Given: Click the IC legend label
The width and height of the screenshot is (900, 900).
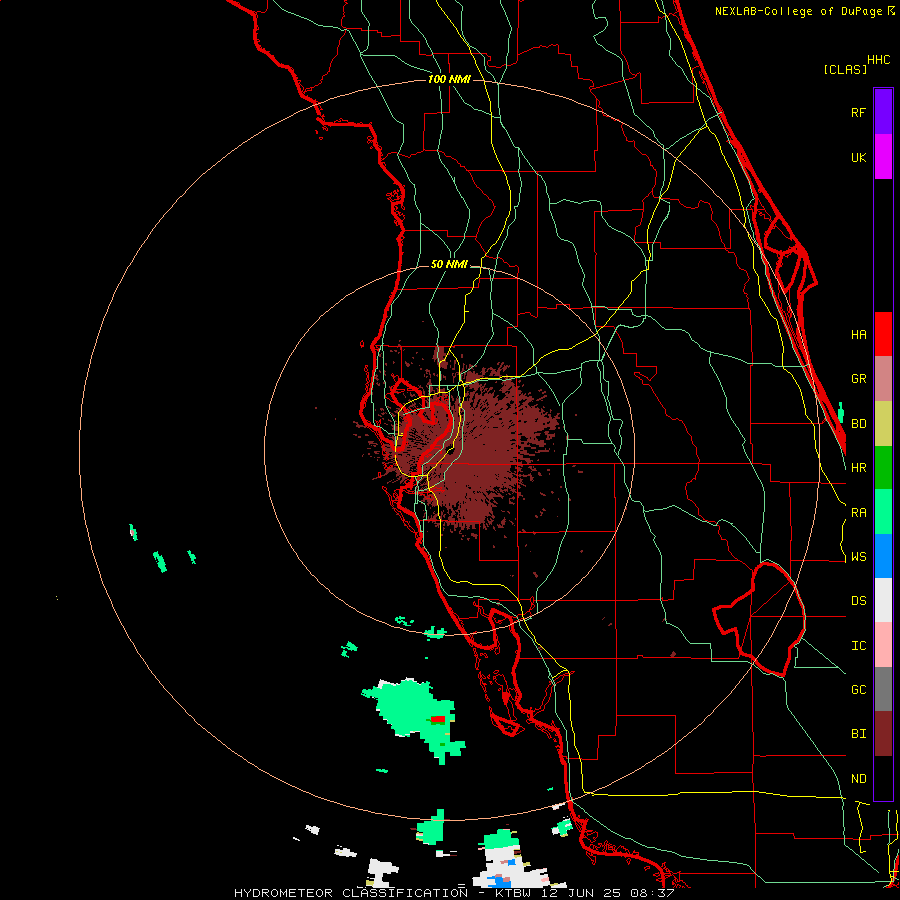Looking at the screenshot, I should [858, 646].
